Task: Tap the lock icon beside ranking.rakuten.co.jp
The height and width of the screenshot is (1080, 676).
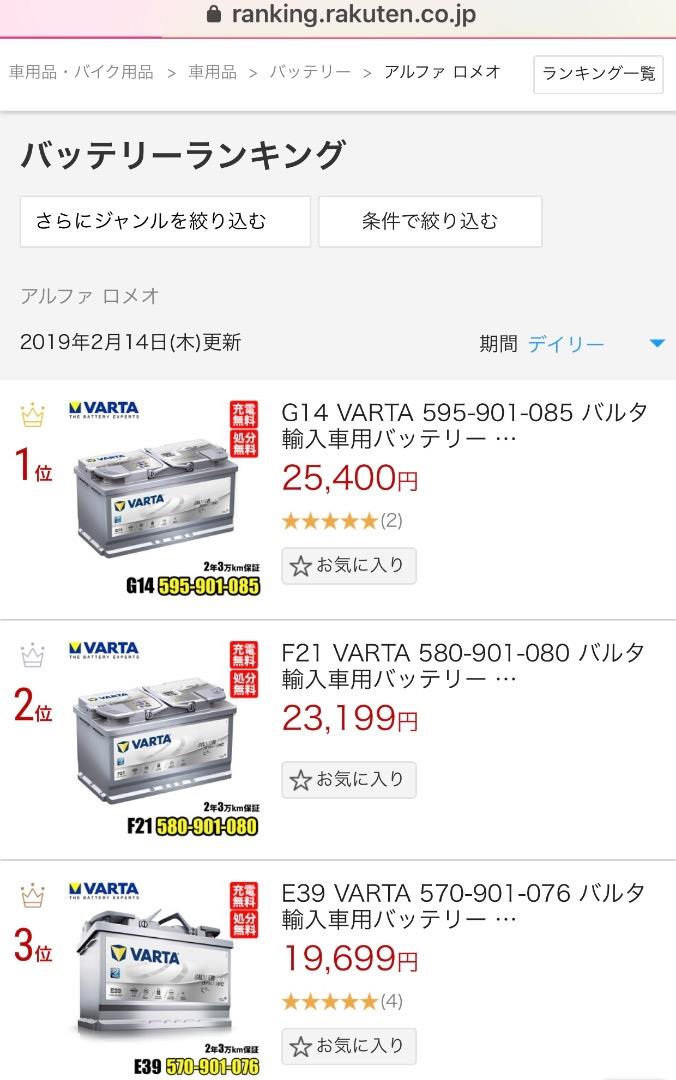Action: click(214, 14)
